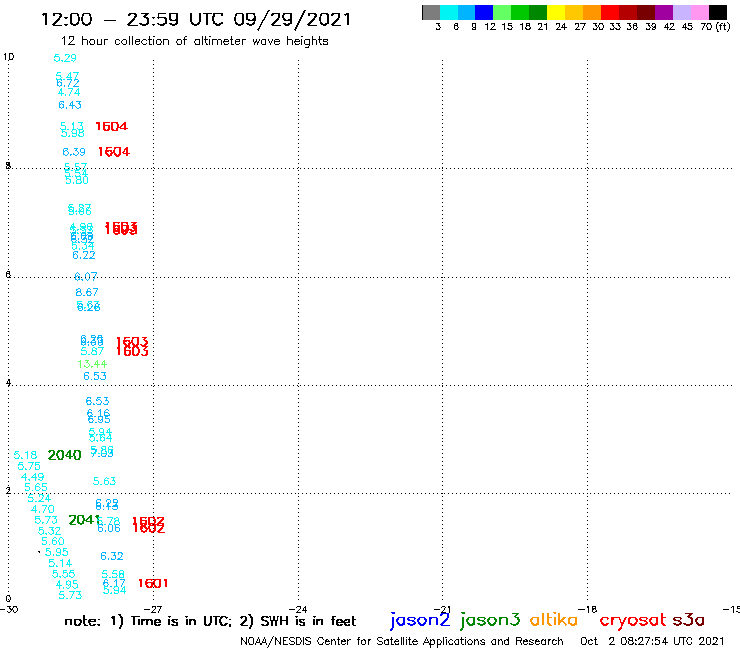Image resolution: width=740 pixels, height=650 pixels.
Task: Click the Oct 2 08:27:54 UTC timestamp
Action: (x=652, y=641)
